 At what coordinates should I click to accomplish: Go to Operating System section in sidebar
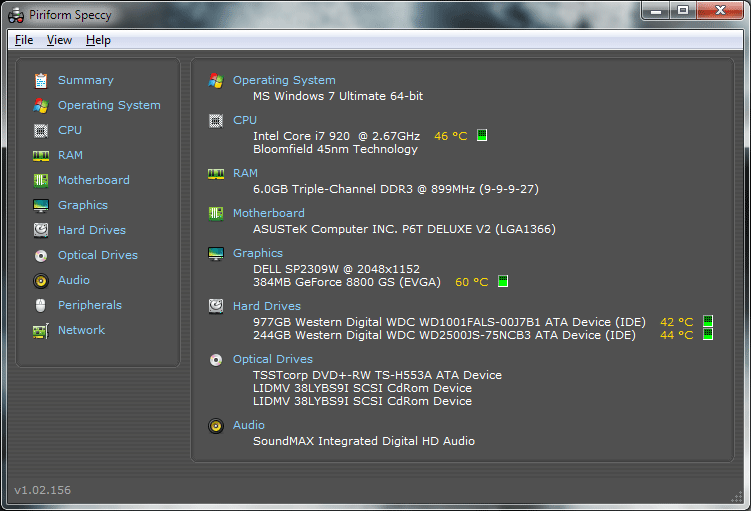(x=109, y=105)
